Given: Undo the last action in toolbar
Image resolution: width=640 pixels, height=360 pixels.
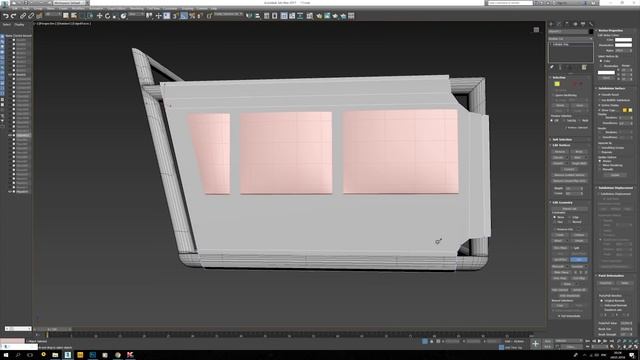Looking at the screenshot, I should tap(6, 16).
